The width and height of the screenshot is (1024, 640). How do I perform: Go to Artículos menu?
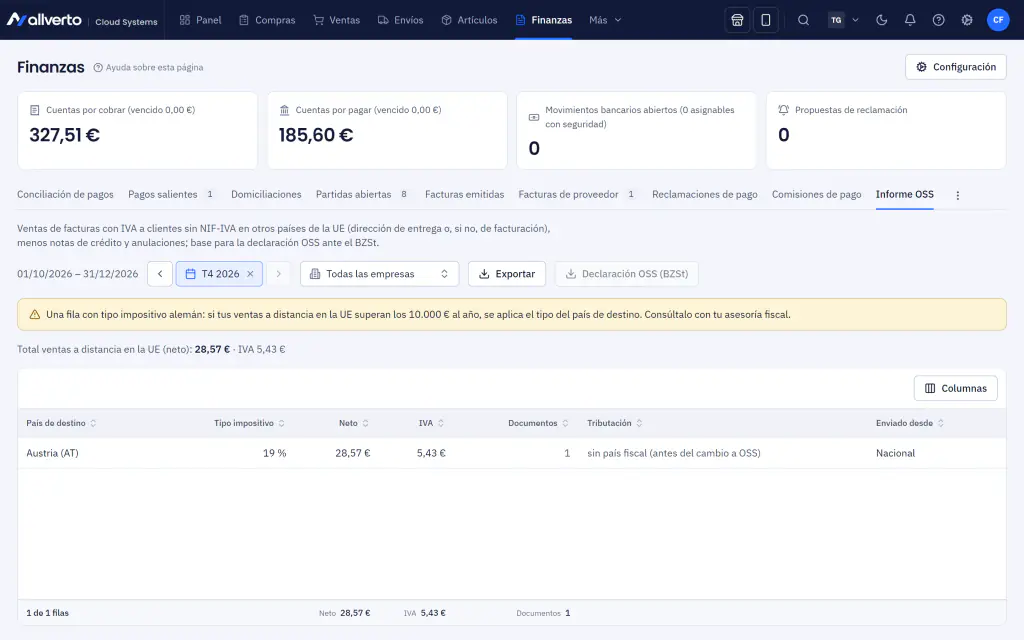[469, 20]
